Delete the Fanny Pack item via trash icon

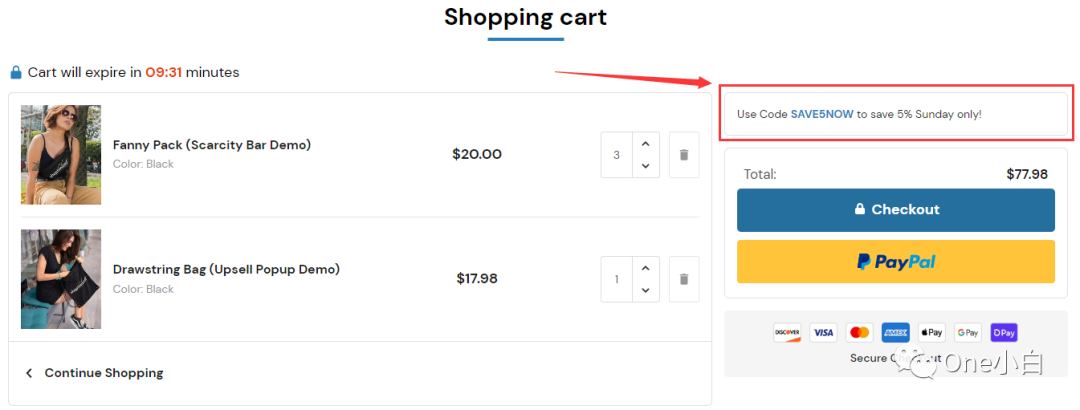(x=684, y=155)
